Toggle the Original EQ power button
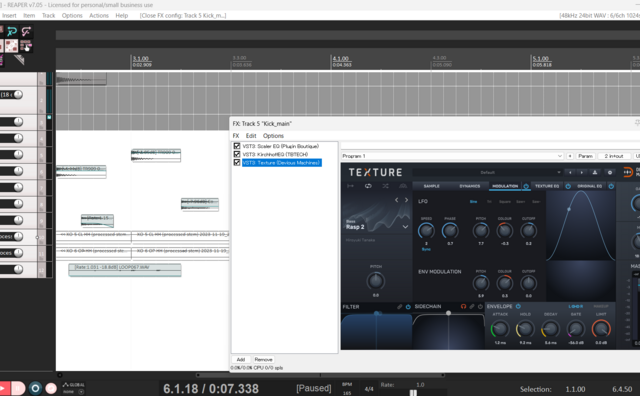Image resolution: width=640 pixels, height=396 pixels. point(611,186)
